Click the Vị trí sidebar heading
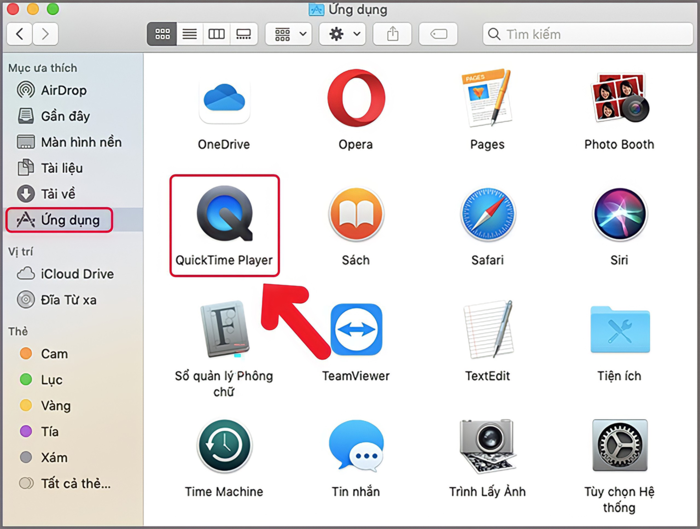The height and width of the screenshot is (529, 700). tap(21, 251)
